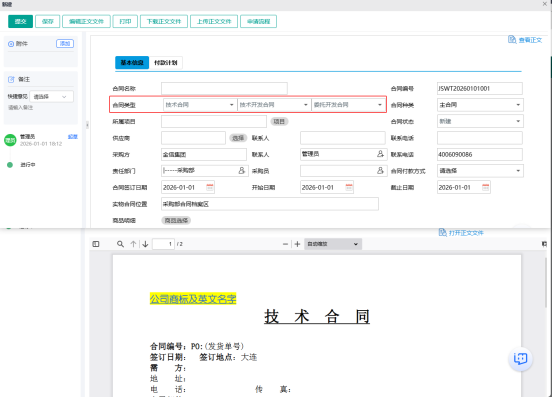
Task: Click the 管理员 avatar in the flow timeline
Action: 10,140
